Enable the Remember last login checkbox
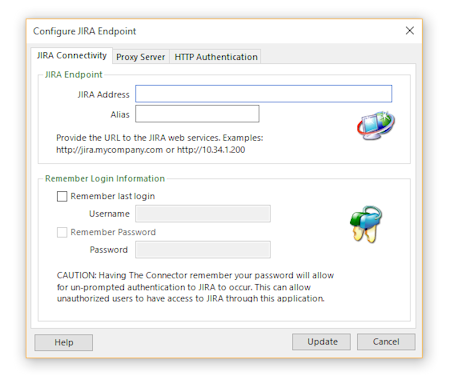This screenshot has width=450, height=380. [62, 196]
